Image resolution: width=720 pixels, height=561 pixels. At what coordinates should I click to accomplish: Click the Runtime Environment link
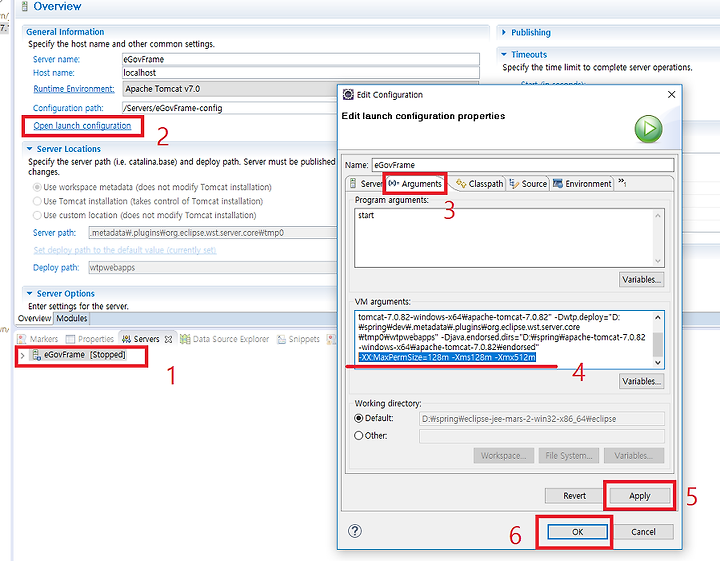tap(73, 89)
